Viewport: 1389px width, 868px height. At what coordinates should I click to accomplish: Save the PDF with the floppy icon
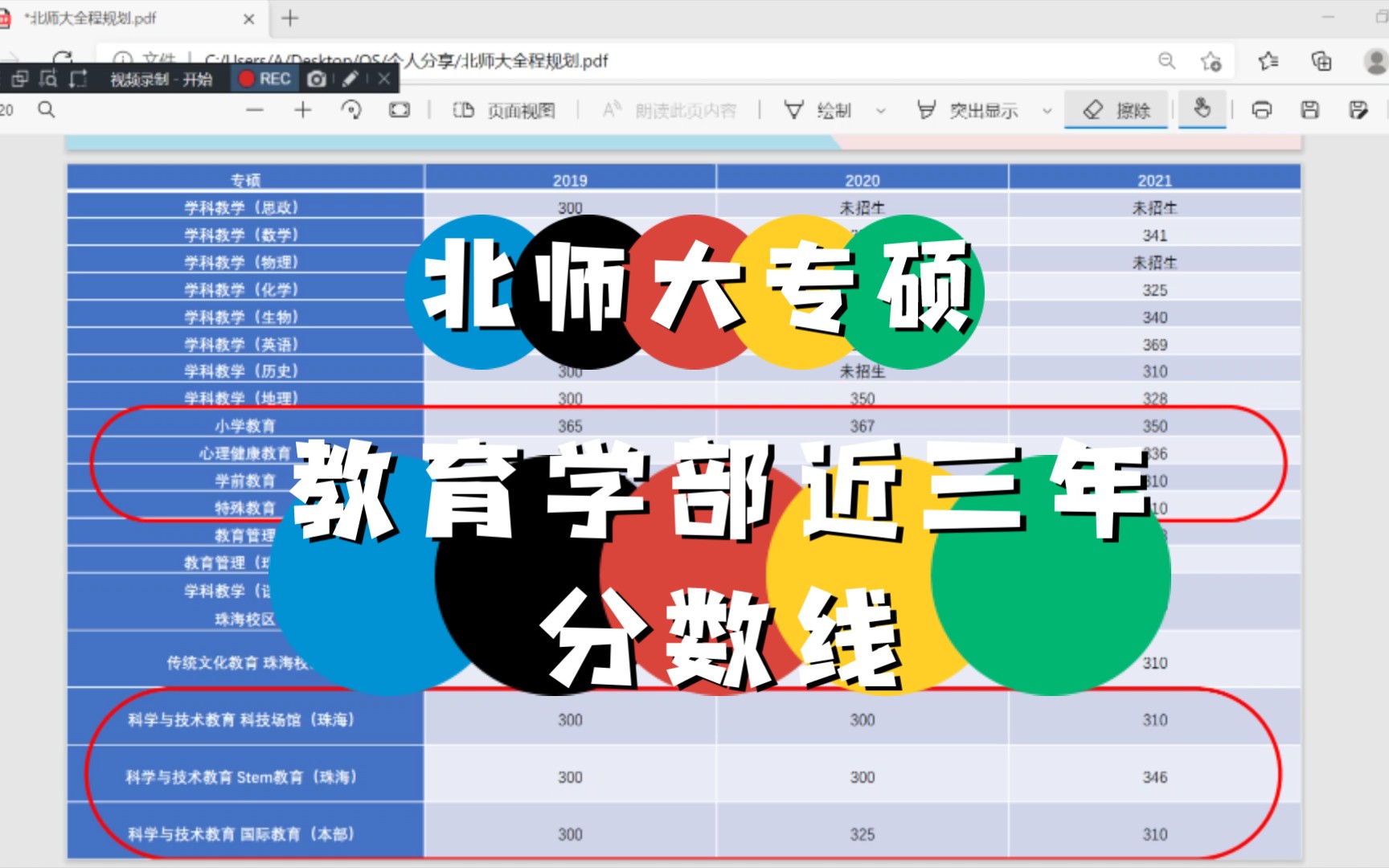[x=1310, y=110]
